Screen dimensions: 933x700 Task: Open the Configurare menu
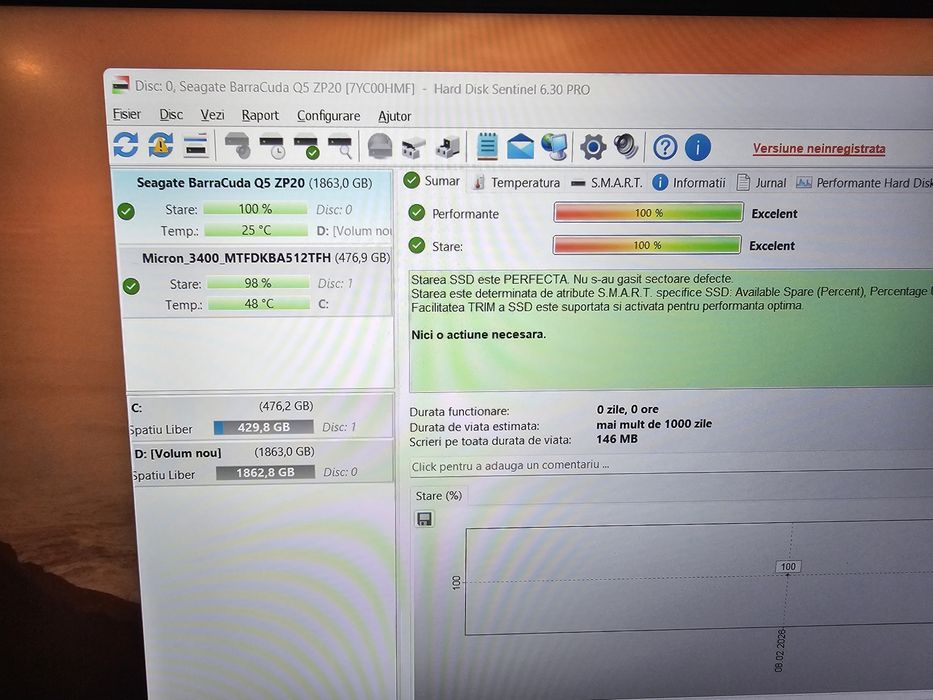tap(328, 115)
